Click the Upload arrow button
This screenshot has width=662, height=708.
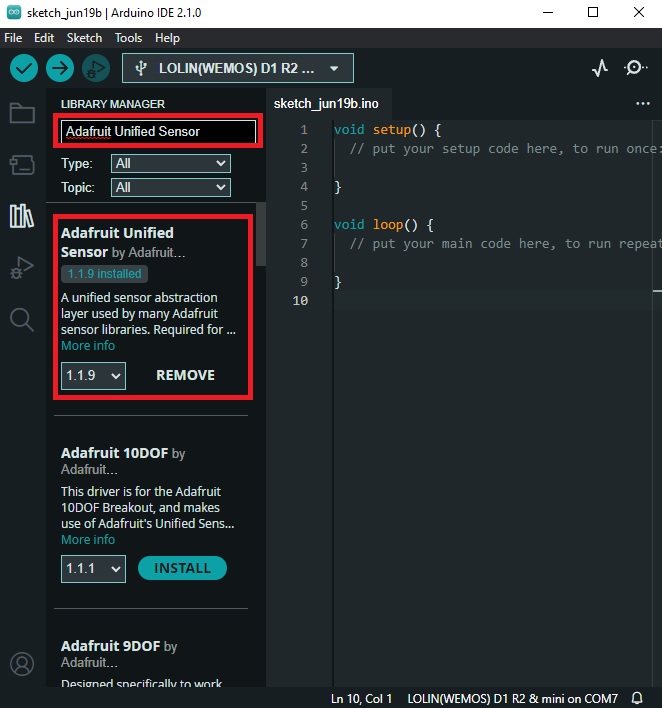click(x=60, y=68)
